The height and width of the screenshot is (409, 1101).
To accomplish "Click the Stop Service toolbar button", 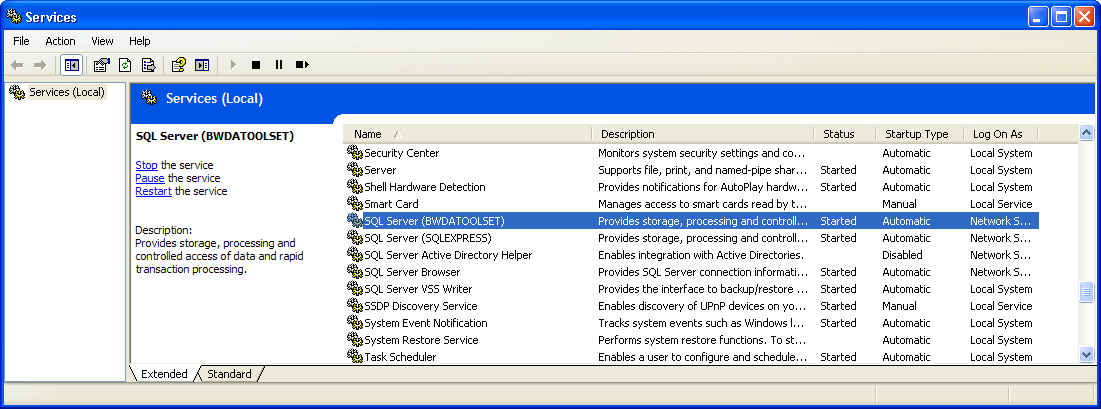I will coord(256,65).
